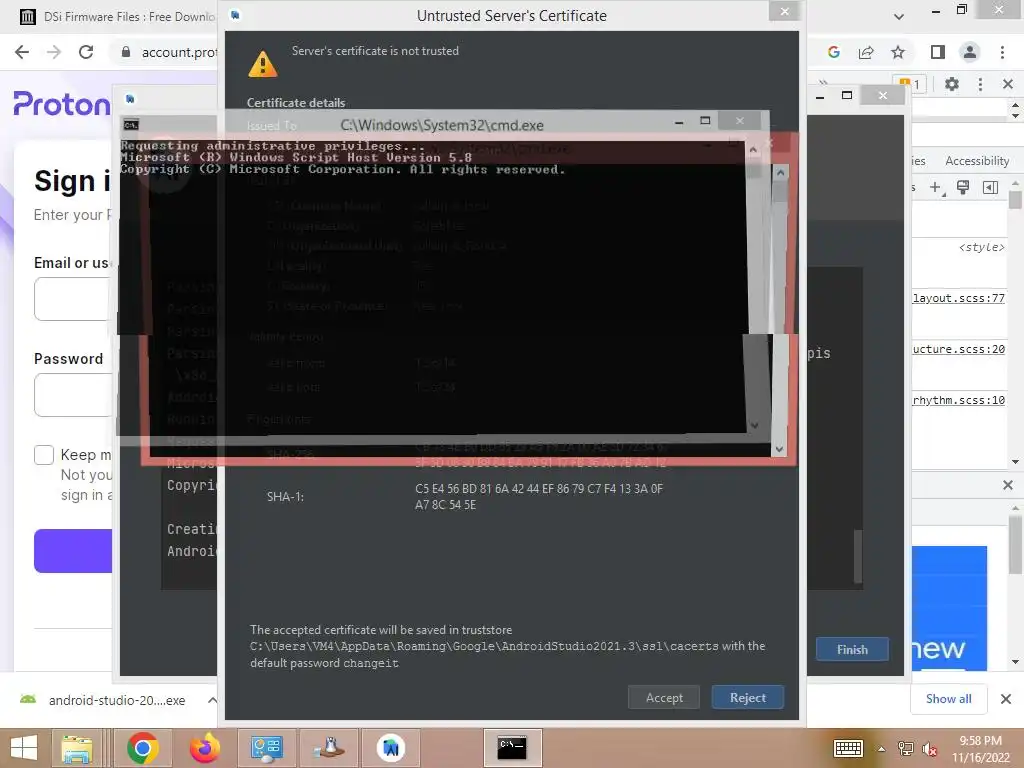Close the DevTools drawer
Viewport: 1024px width, 768px height.
(x=1008, y=485)
